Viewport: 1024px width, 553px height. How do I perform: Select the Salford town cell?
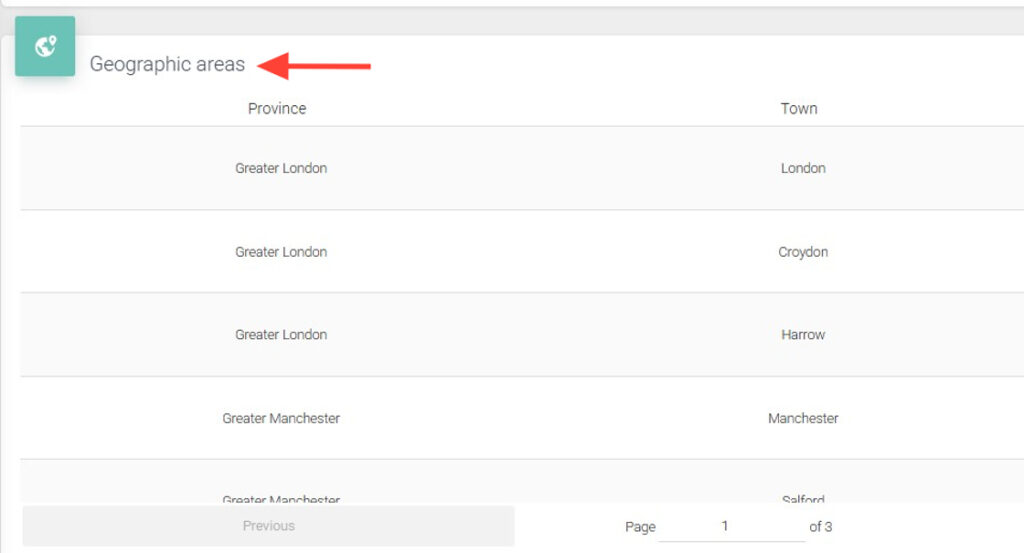point(803,498)
